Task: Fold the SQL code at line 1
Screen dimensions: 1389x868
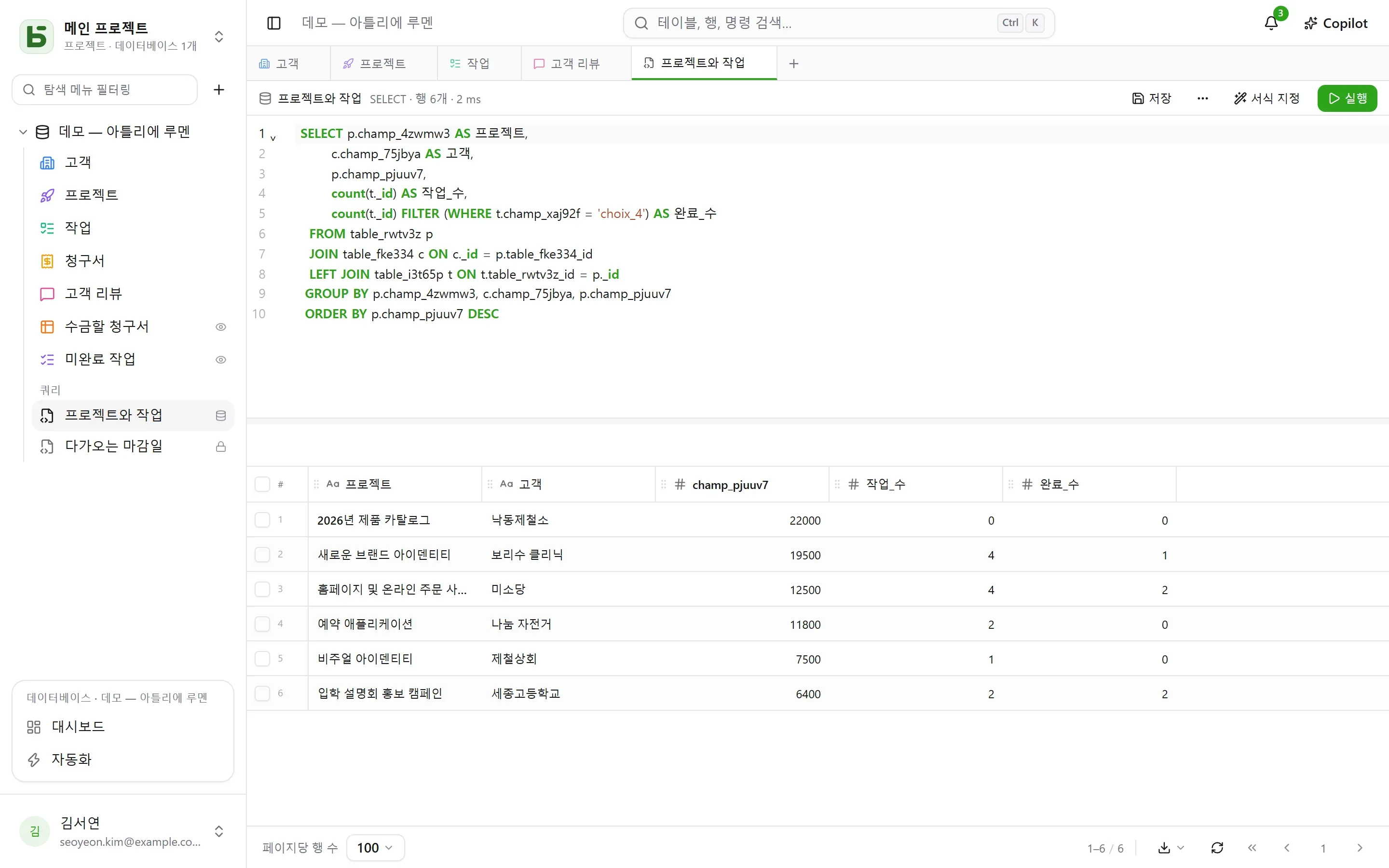Action: [273, 138]
